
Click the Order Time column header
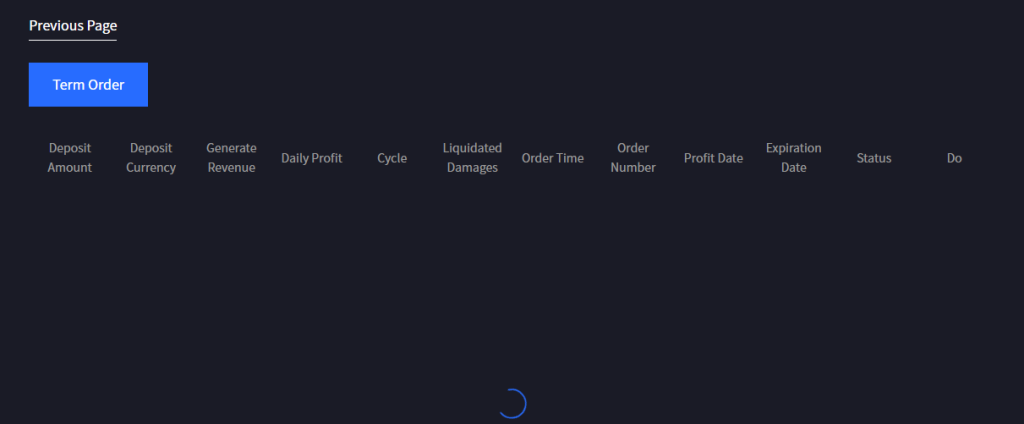pyautogui.click(x=552, y=158)
